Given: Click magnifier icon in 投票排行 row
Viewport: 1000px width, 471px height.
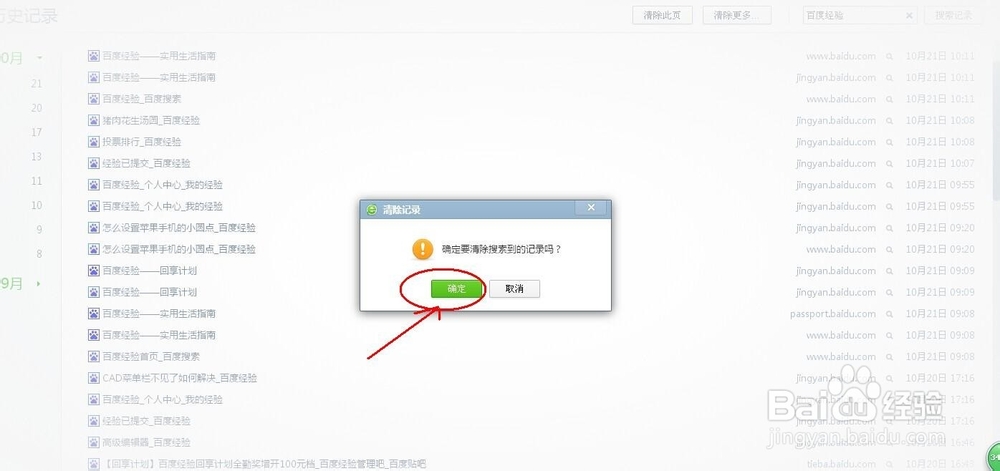Looking at the screenshot, I should click(x=889, y=142).
